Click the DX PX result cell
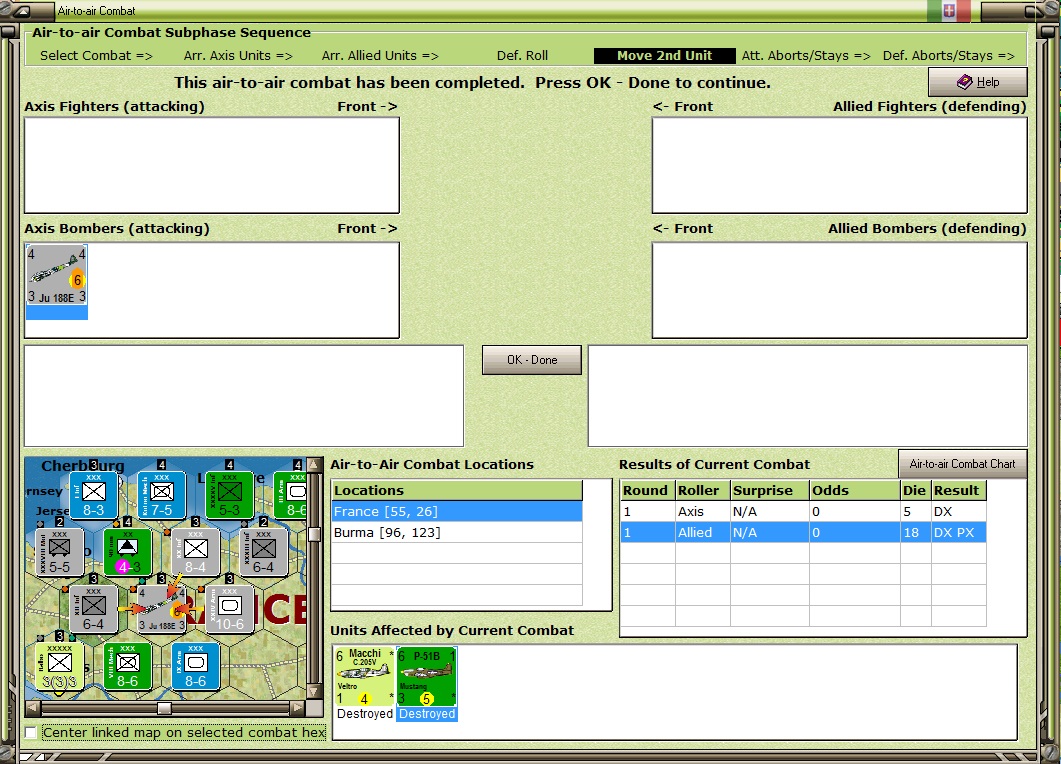Viewport: 1061px width, 764px height. click(x=958, y=533)
